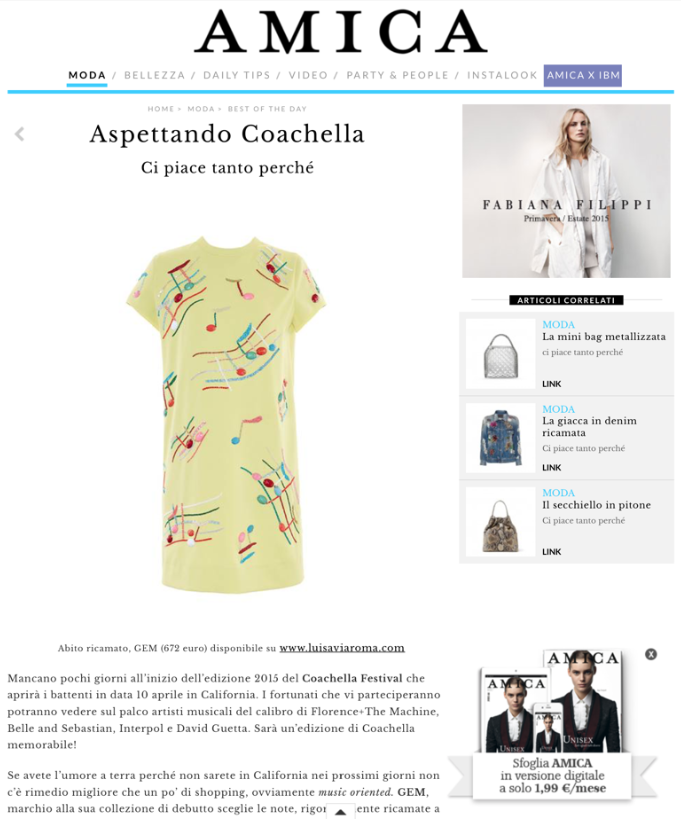Click the AMICA X IBM button

[x=583, y=75]
